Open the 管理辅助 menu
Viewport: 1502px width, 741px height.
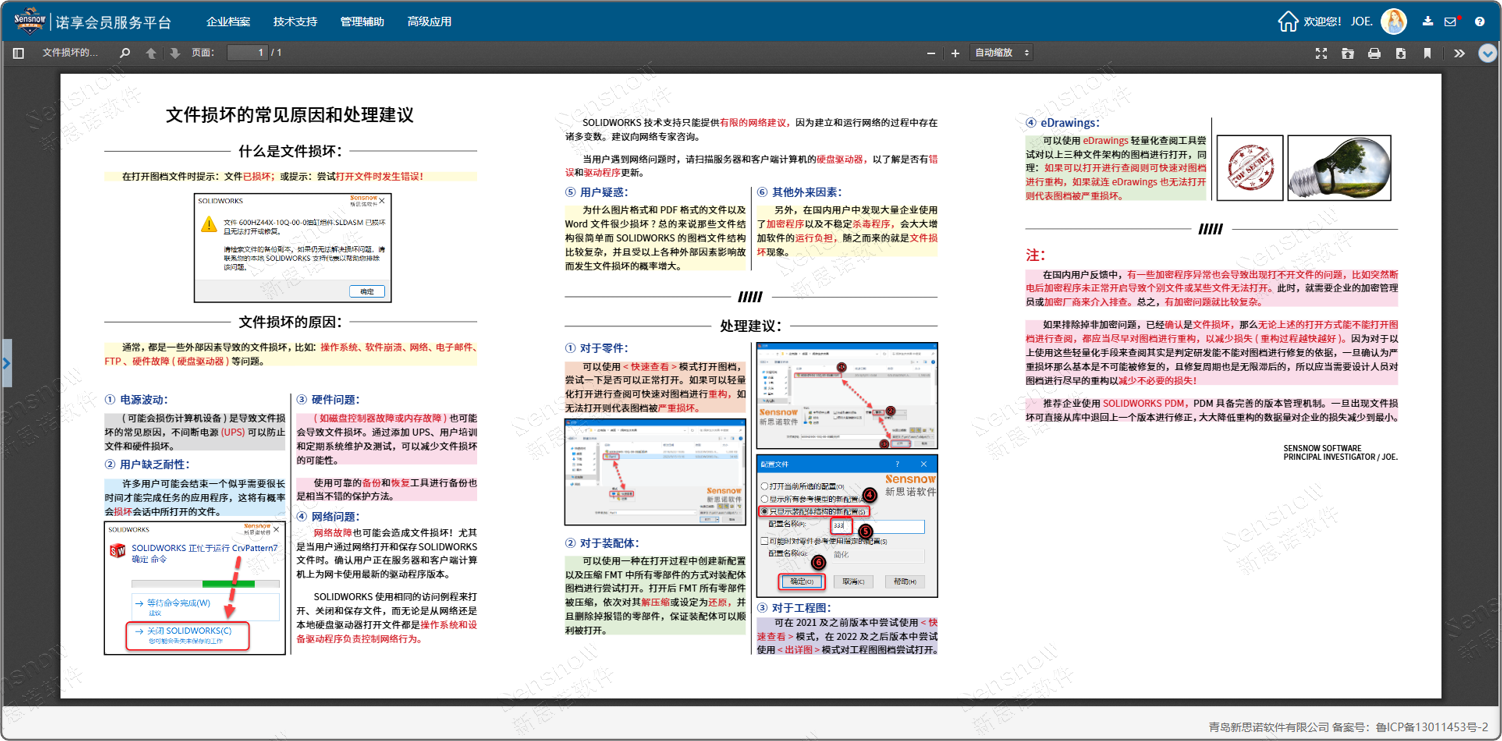(x=362, y=21)
